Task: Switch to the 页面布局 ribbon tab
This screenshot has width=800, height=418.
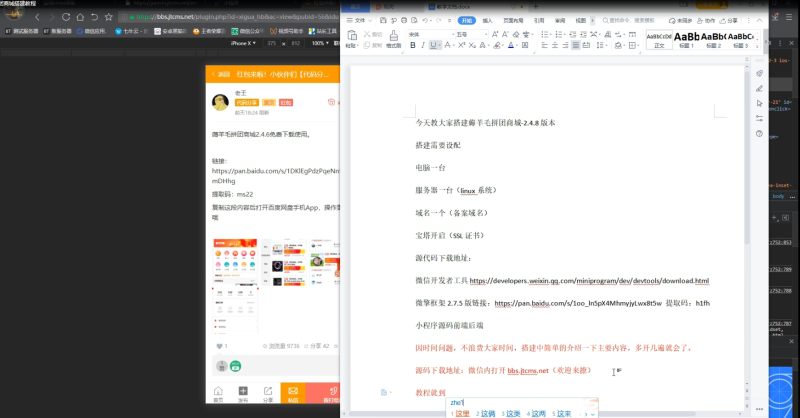Action: pyautogui.click(x=513, y=20)
